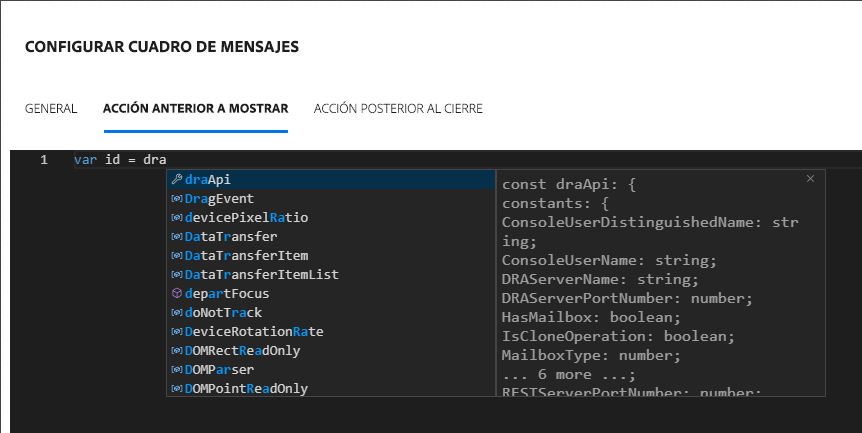Click the icon next to DataTransfer suggestion
This screenshot has width=862, height=433.
click(x=177, y=237)
